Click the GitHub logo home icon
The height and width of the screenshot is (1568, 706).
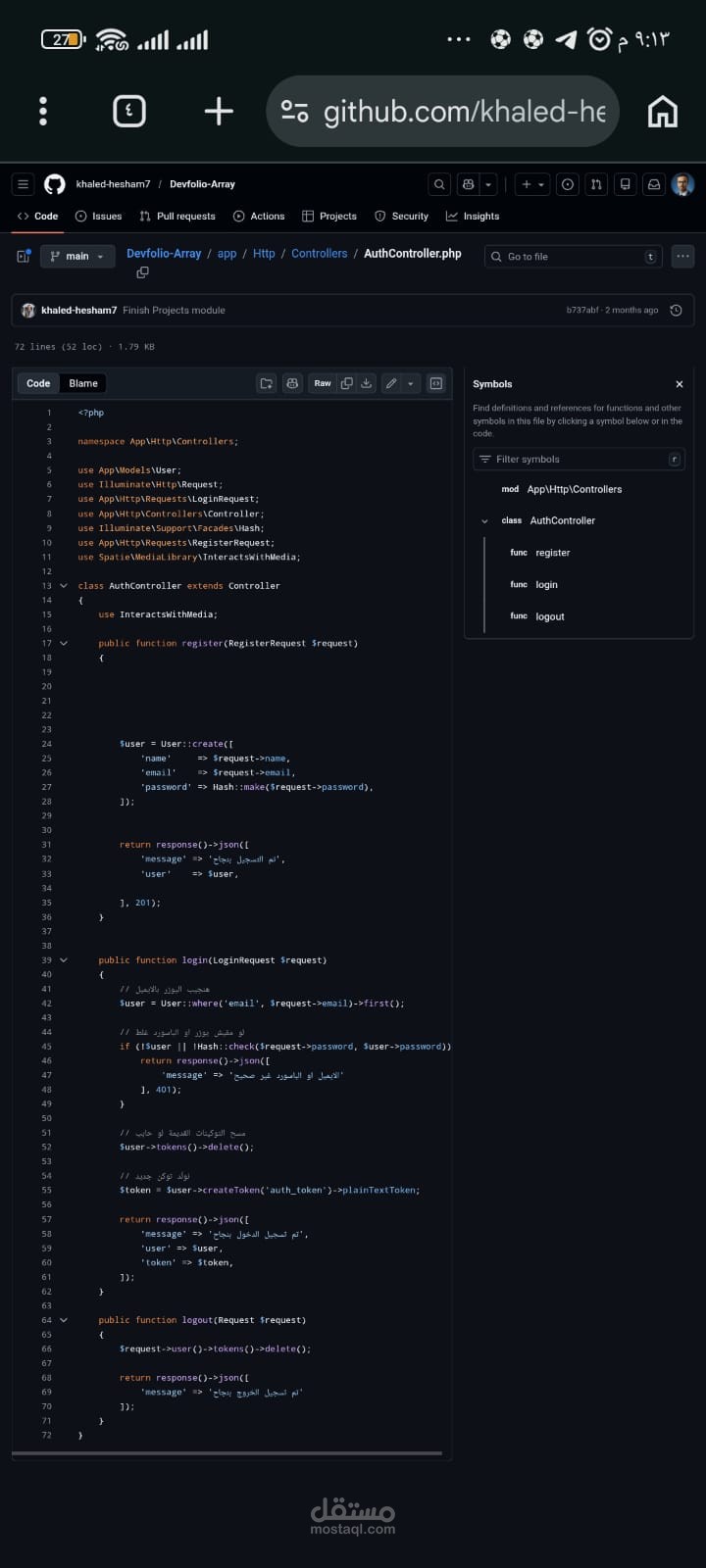coord(55,184)
